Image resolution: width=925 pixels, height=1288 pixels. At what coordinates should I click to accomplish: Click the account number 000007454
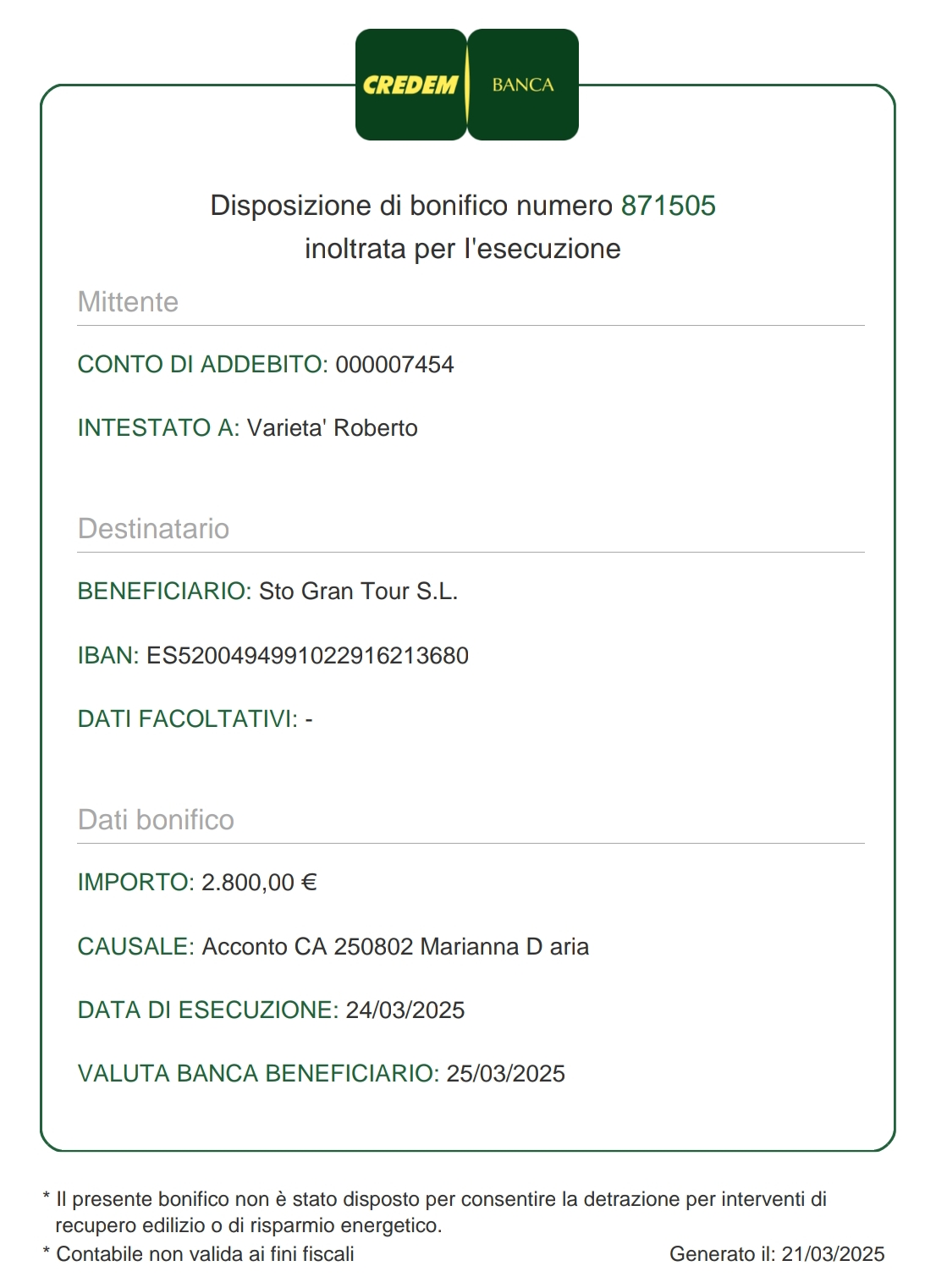[394, 365]
